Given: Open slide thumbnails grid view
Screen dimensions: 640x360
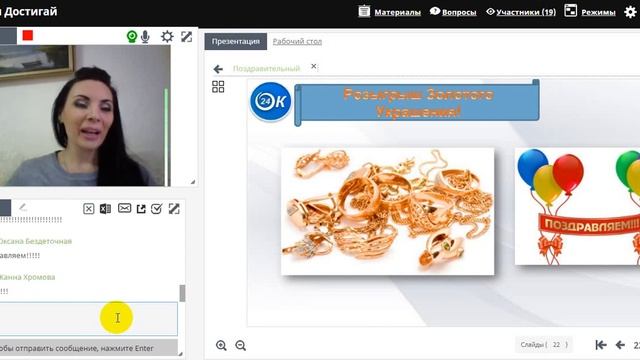Looking at the screenshot, I should 218,87.
